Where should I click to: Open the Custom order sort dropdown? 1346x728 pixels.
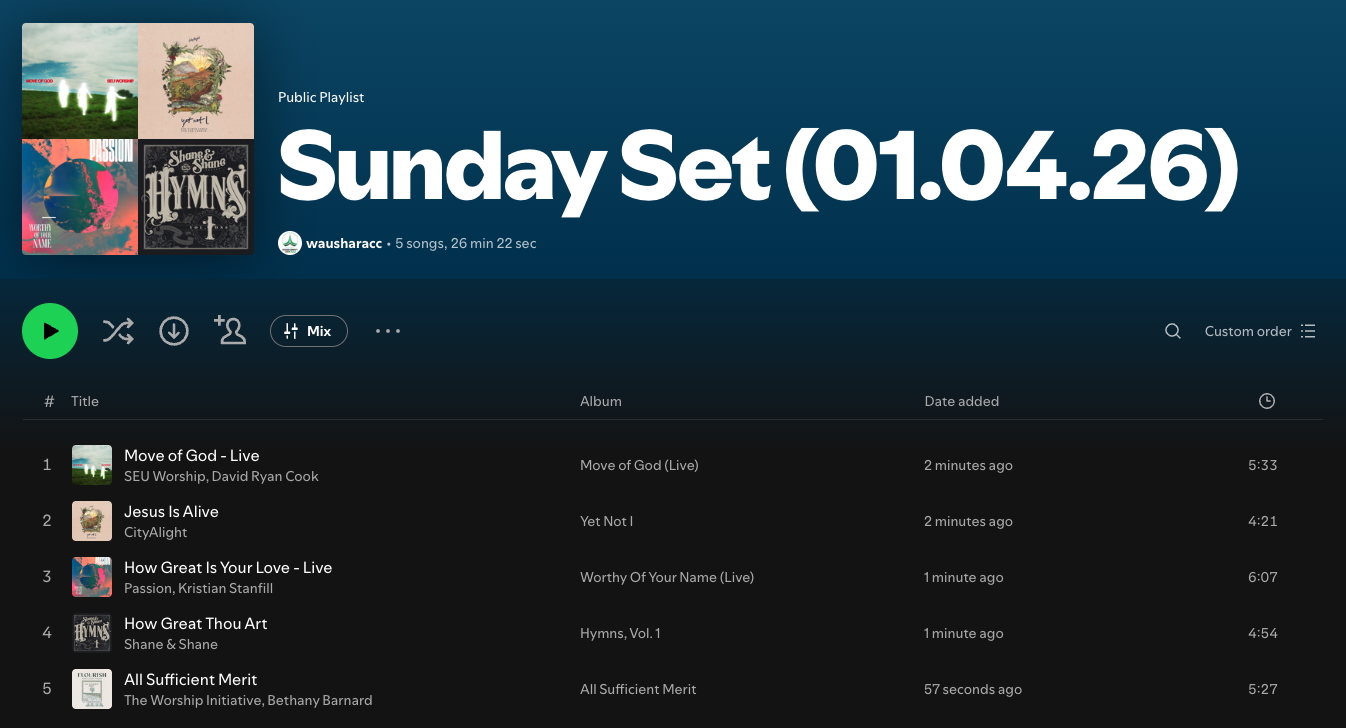click(x=1259, y=331)
